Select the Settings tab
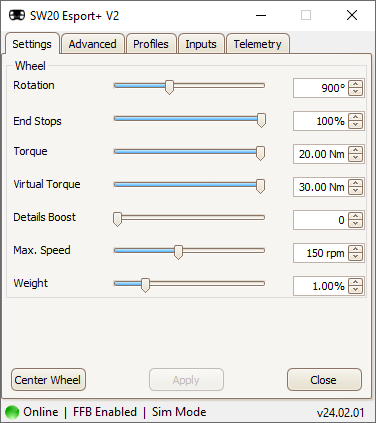The image size is (376, 423). 32,44
